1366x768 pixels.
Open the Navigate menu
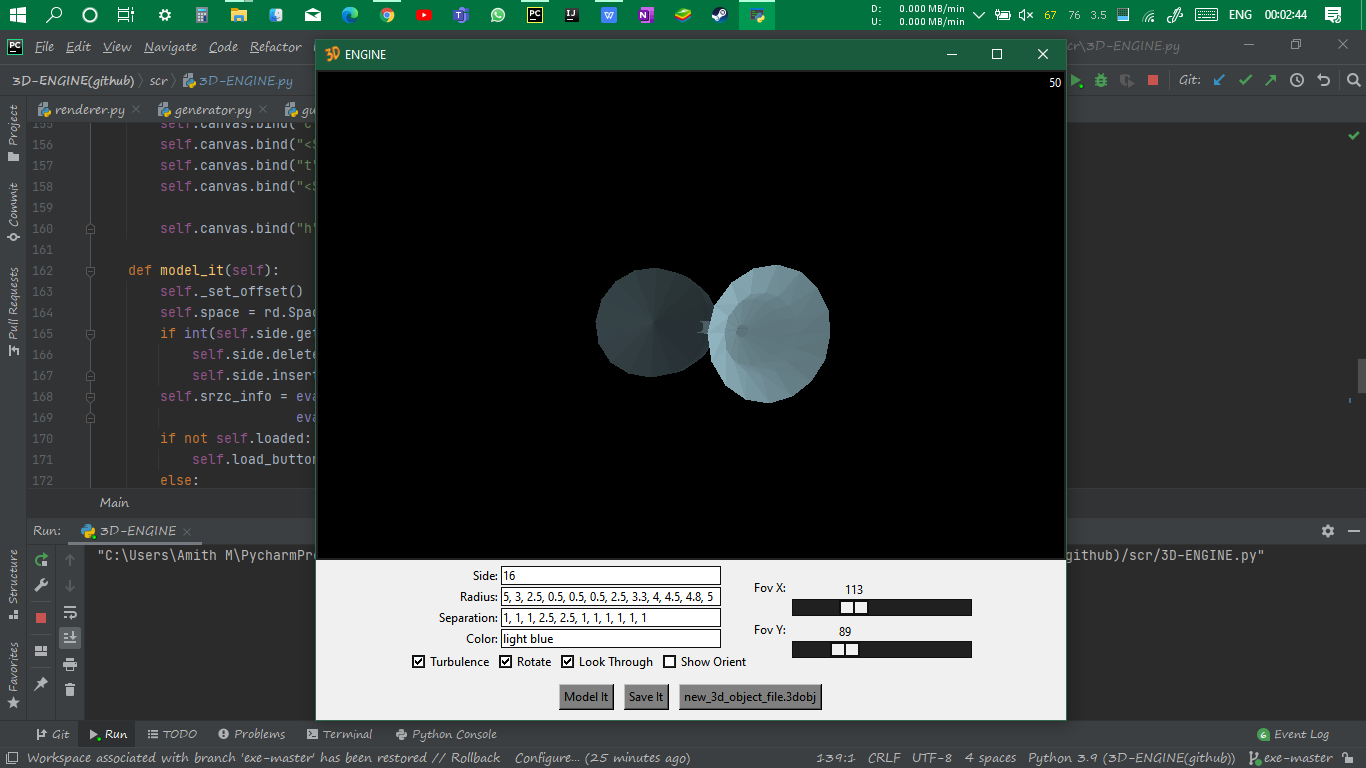coord(170,47)
